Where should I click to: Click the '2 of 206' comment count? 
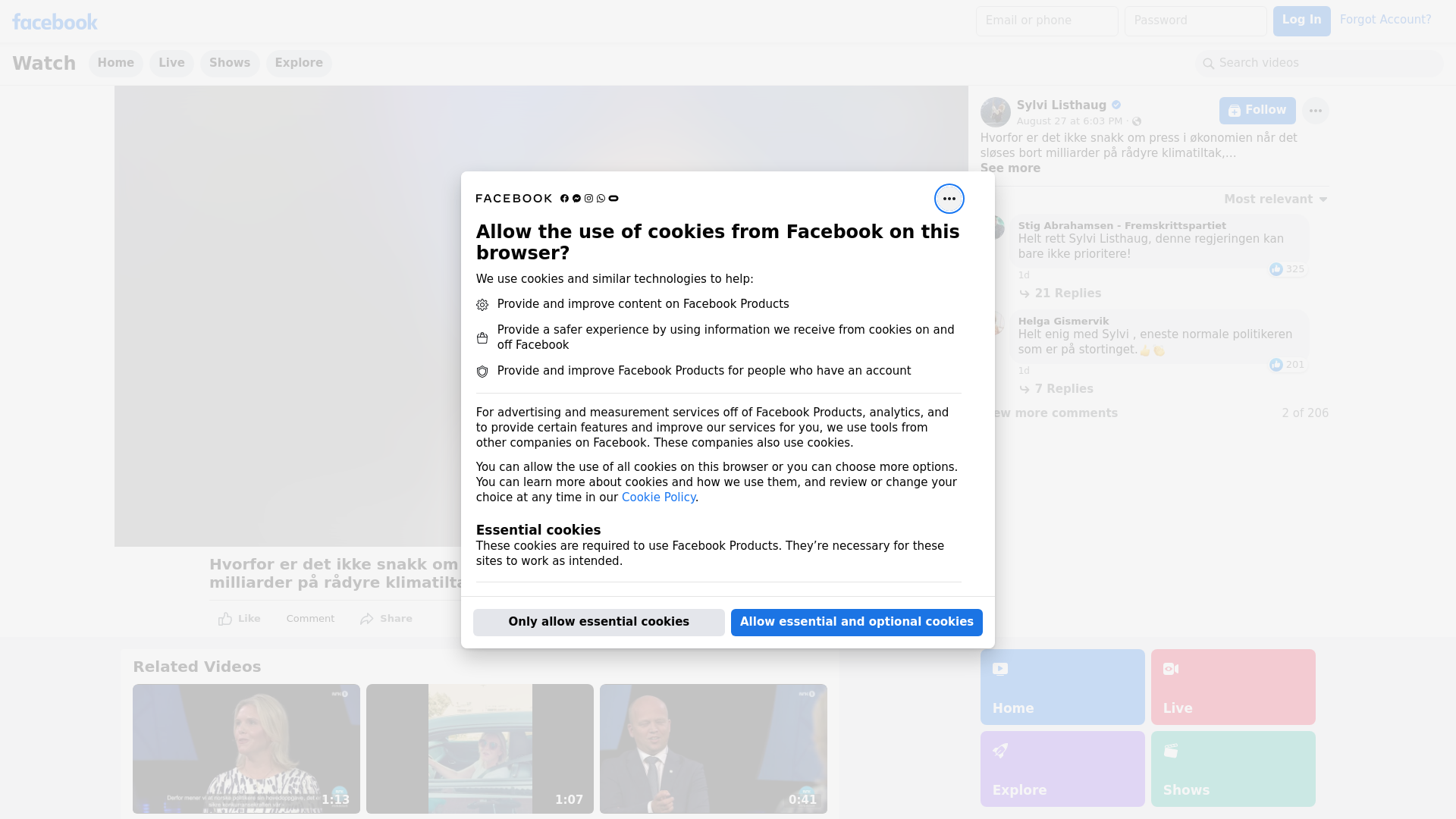click(1305, 413)
